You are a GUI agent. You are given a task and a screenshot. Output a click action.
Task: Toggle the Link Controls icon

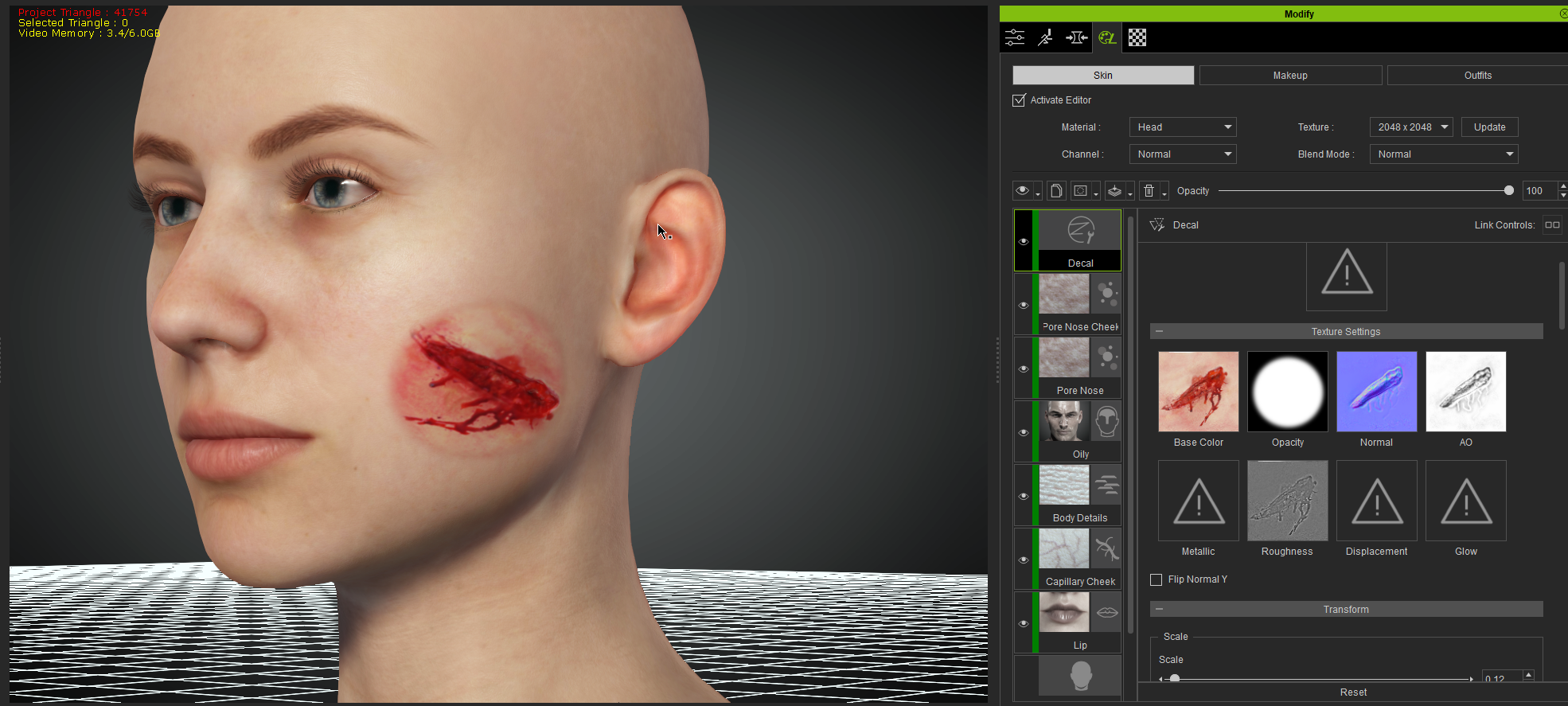1552,225
